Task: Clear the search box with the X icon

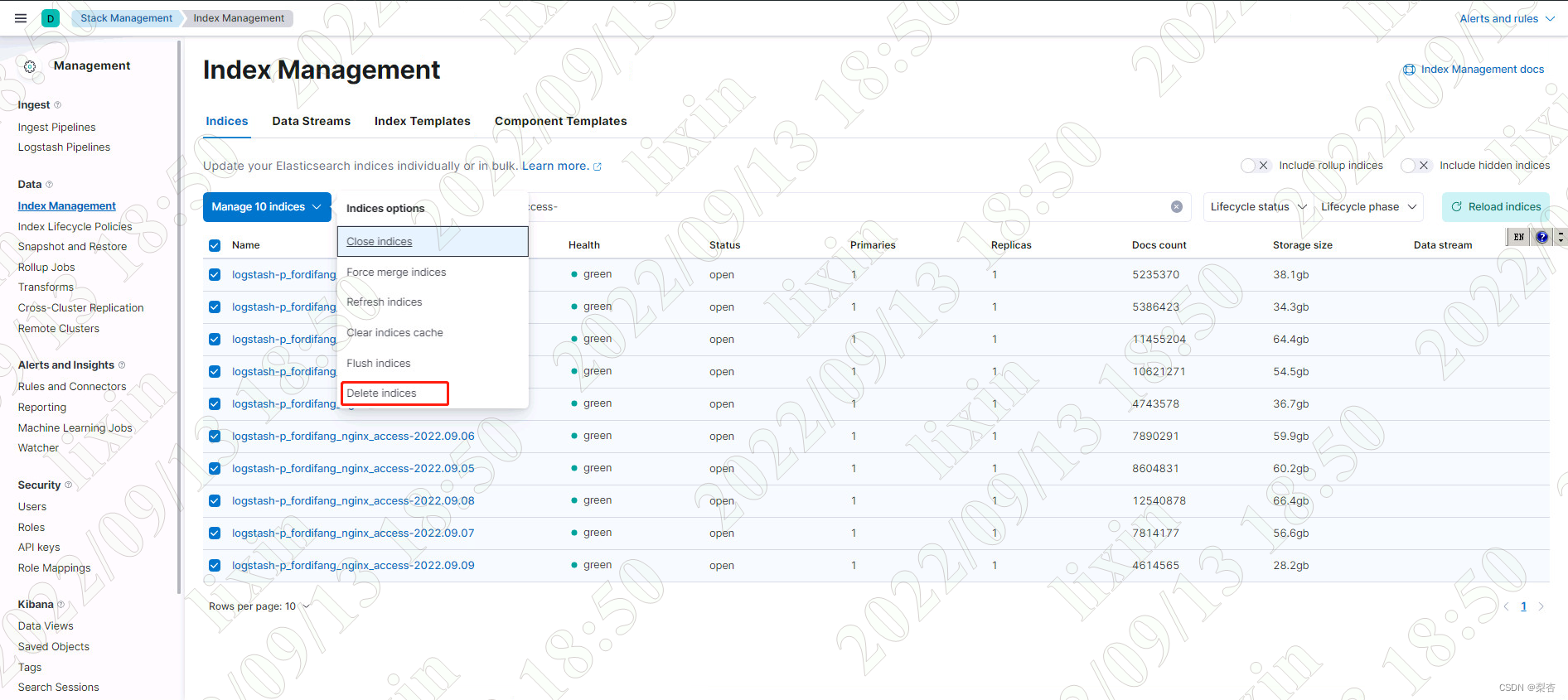Action: tap(1177, 207)
